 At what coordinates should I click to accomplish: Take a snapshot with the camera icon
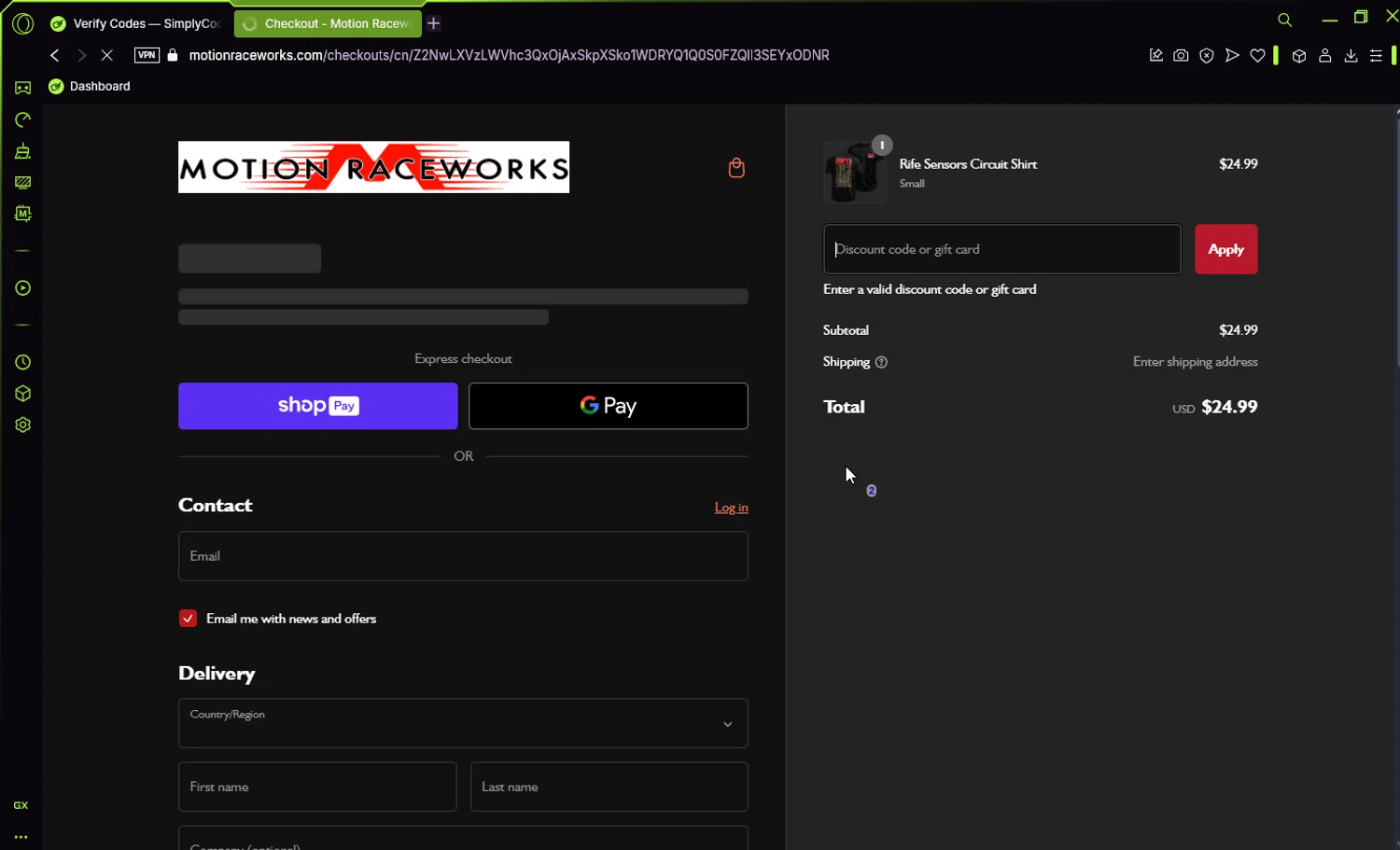(x=1181, y=55)
